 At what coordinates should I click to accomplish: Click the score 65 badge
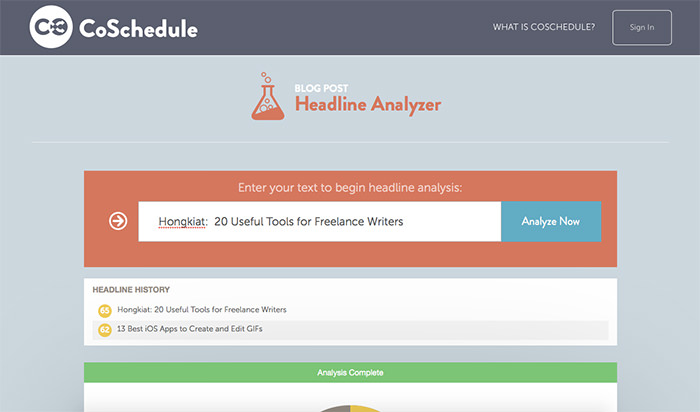point(104,310)
